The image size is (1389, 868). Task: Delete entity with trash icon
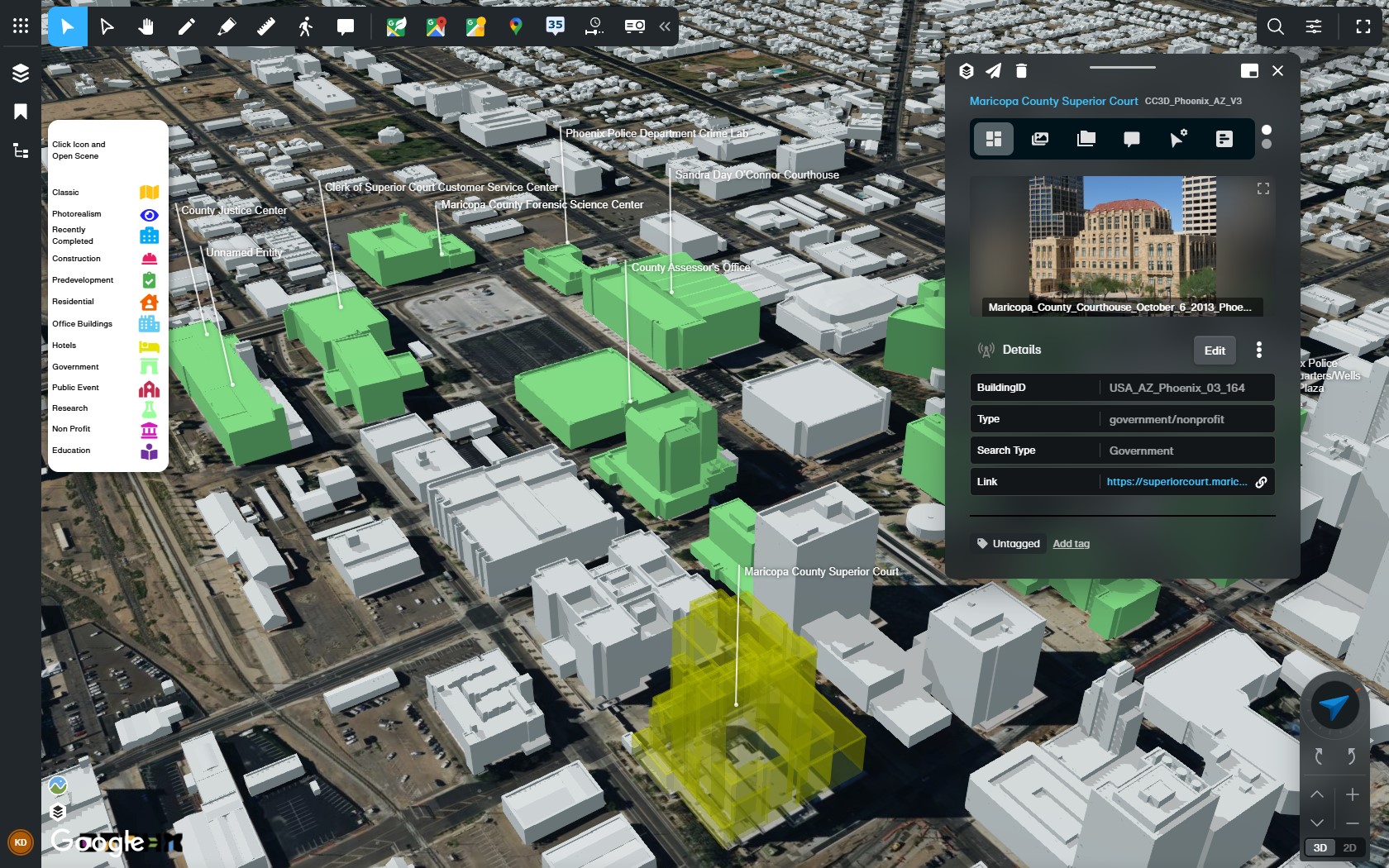1021,71
